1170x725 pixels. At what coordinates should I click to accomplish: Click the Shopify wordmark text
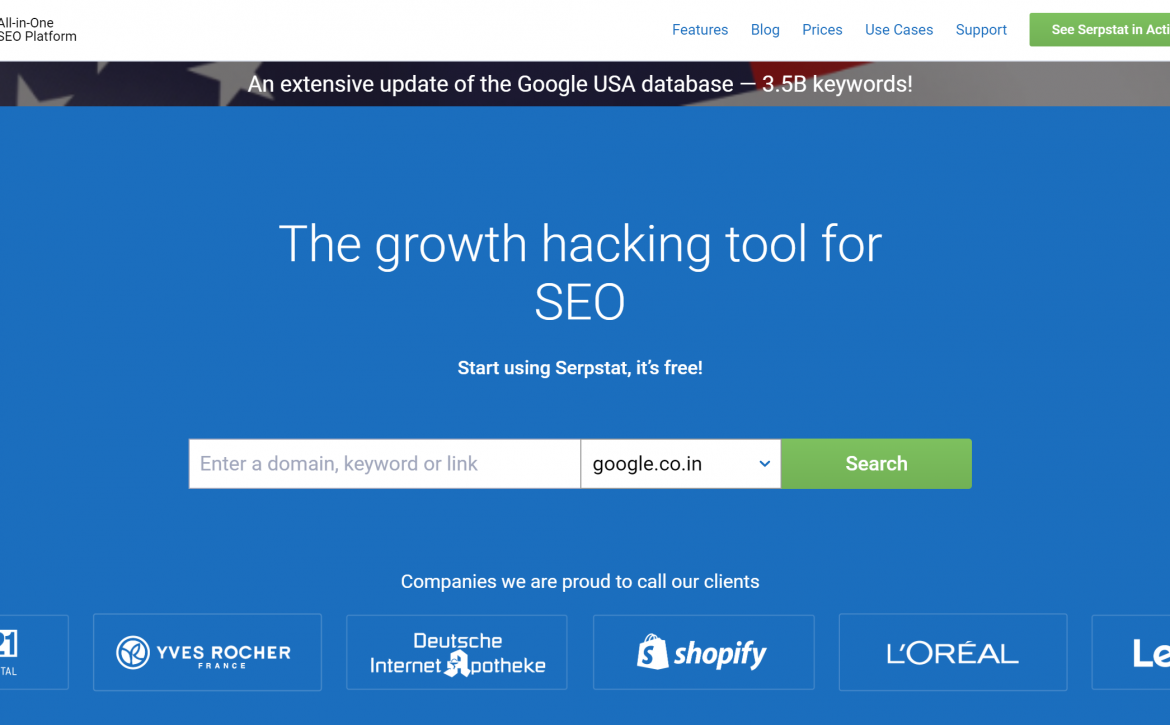(720, 654)
